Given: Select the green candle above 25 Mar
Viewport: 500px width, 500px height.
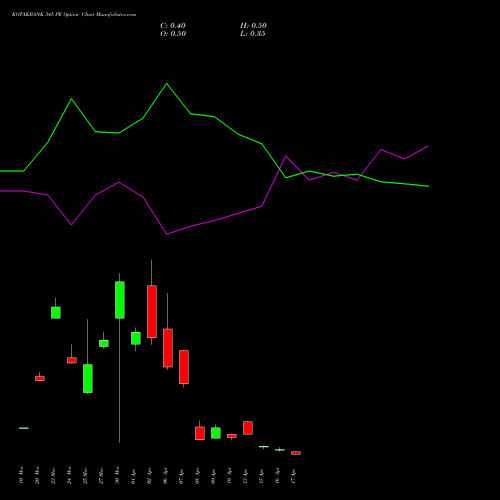Looking at the screenshot, I should [x=88, y=378].
